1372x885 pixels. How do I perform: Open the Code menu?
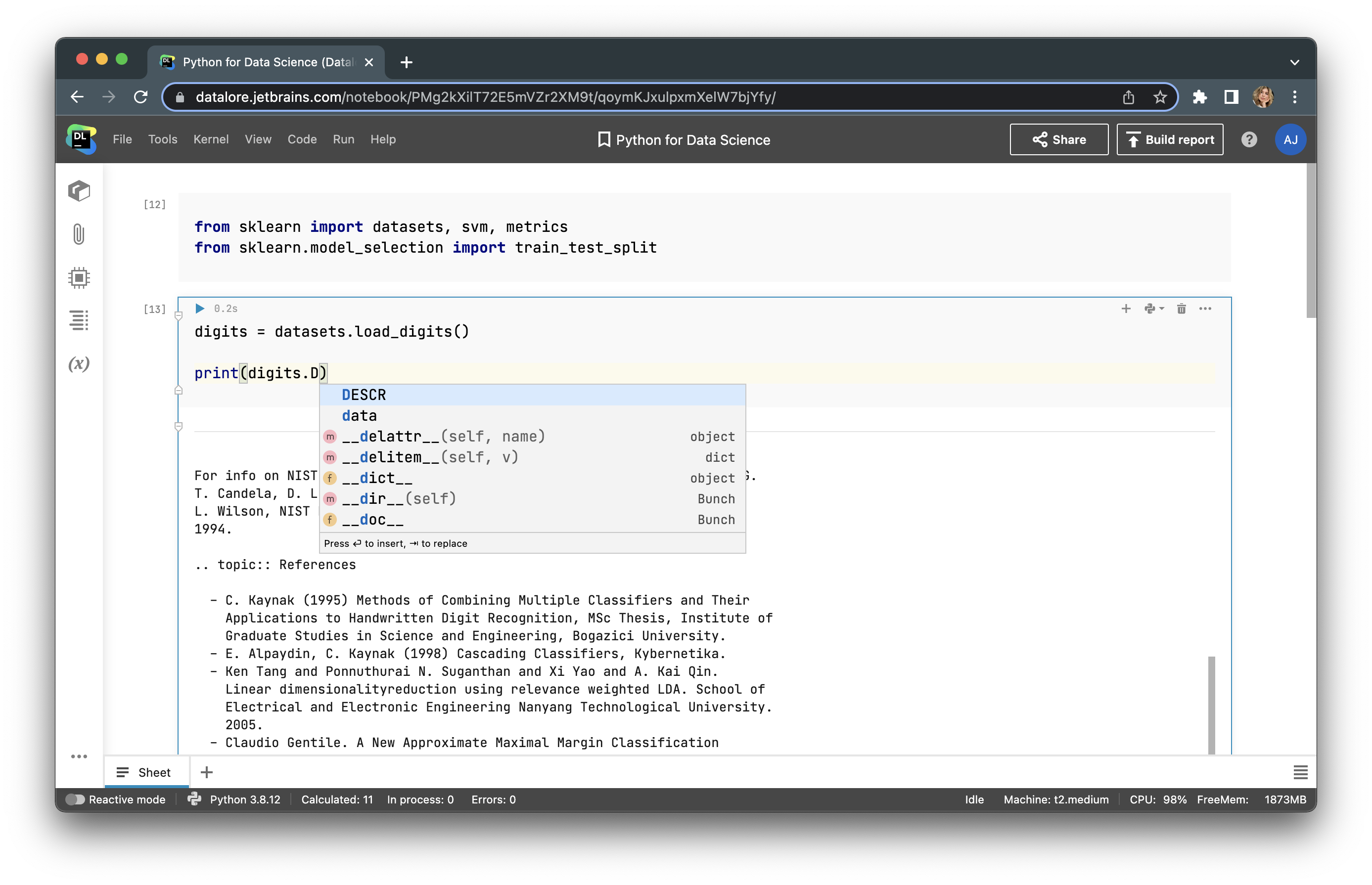click(x=302, y=139)
